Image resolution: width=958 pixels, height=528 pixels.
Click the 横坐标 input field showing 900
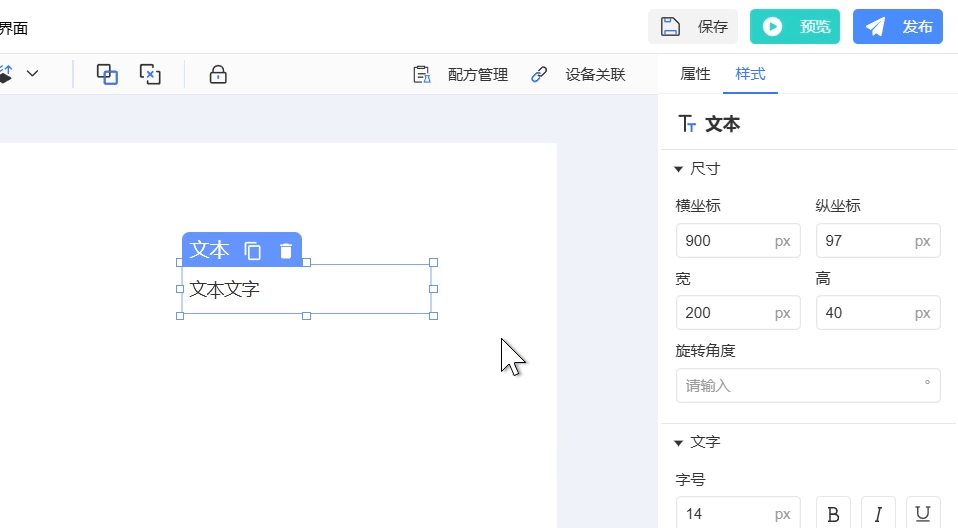[725, 241]
